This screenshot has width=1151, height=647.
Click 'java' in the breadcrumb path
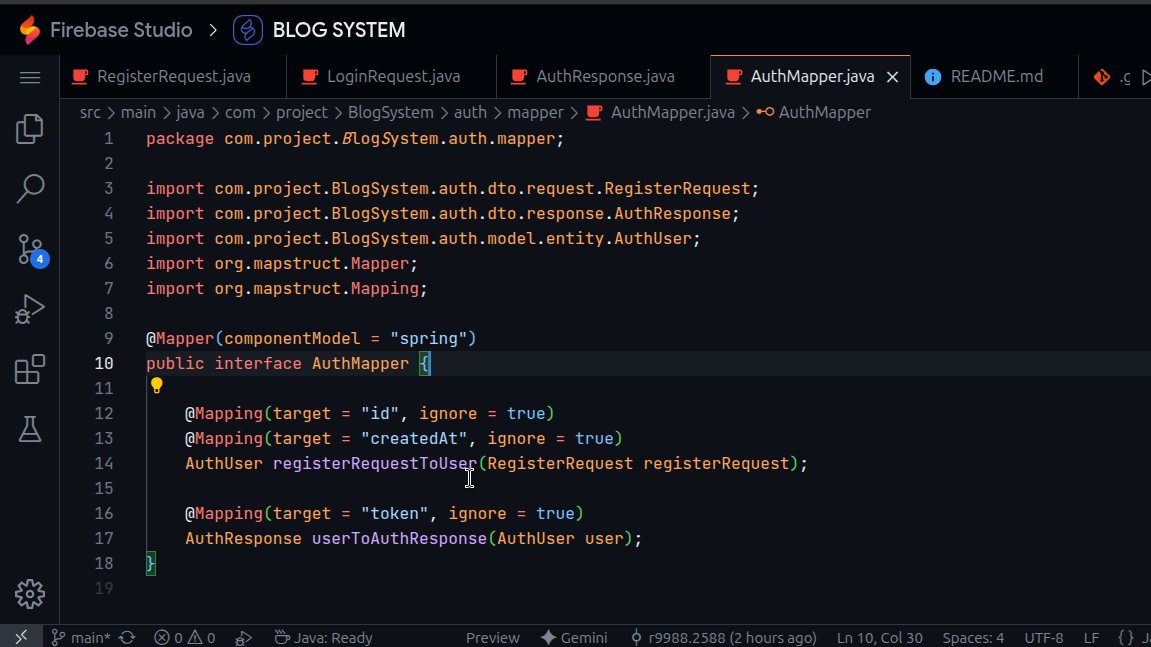(190, 112)
